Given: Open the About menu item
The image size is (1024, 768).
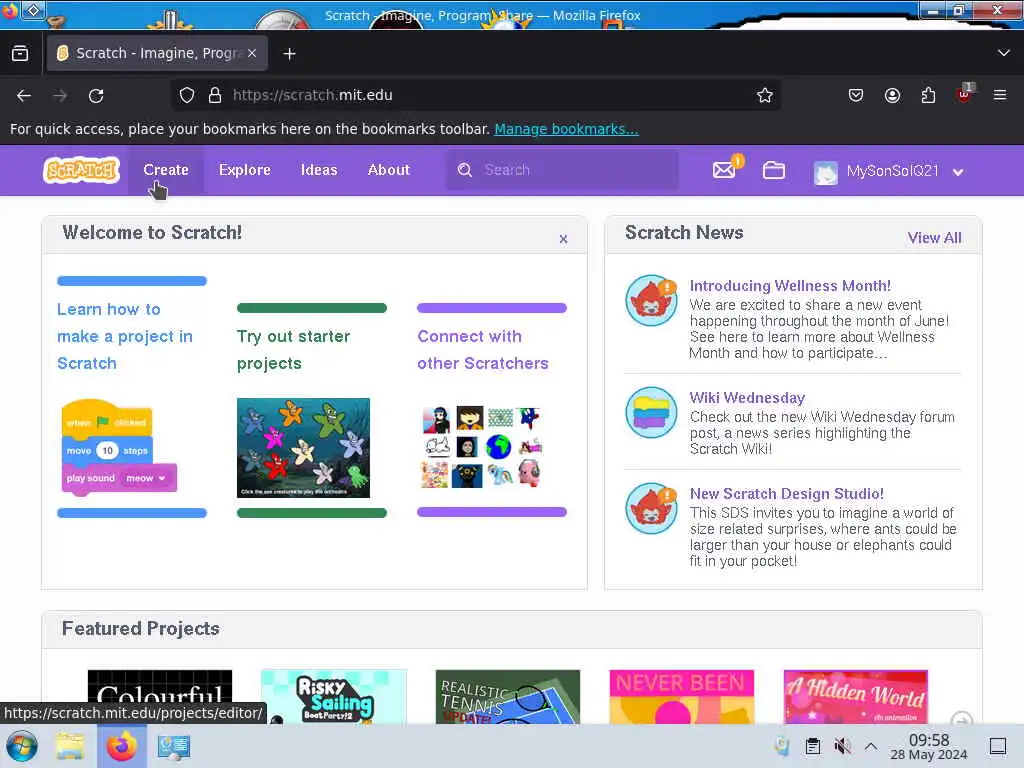Looking at the screenshot, I should (389, 170).
